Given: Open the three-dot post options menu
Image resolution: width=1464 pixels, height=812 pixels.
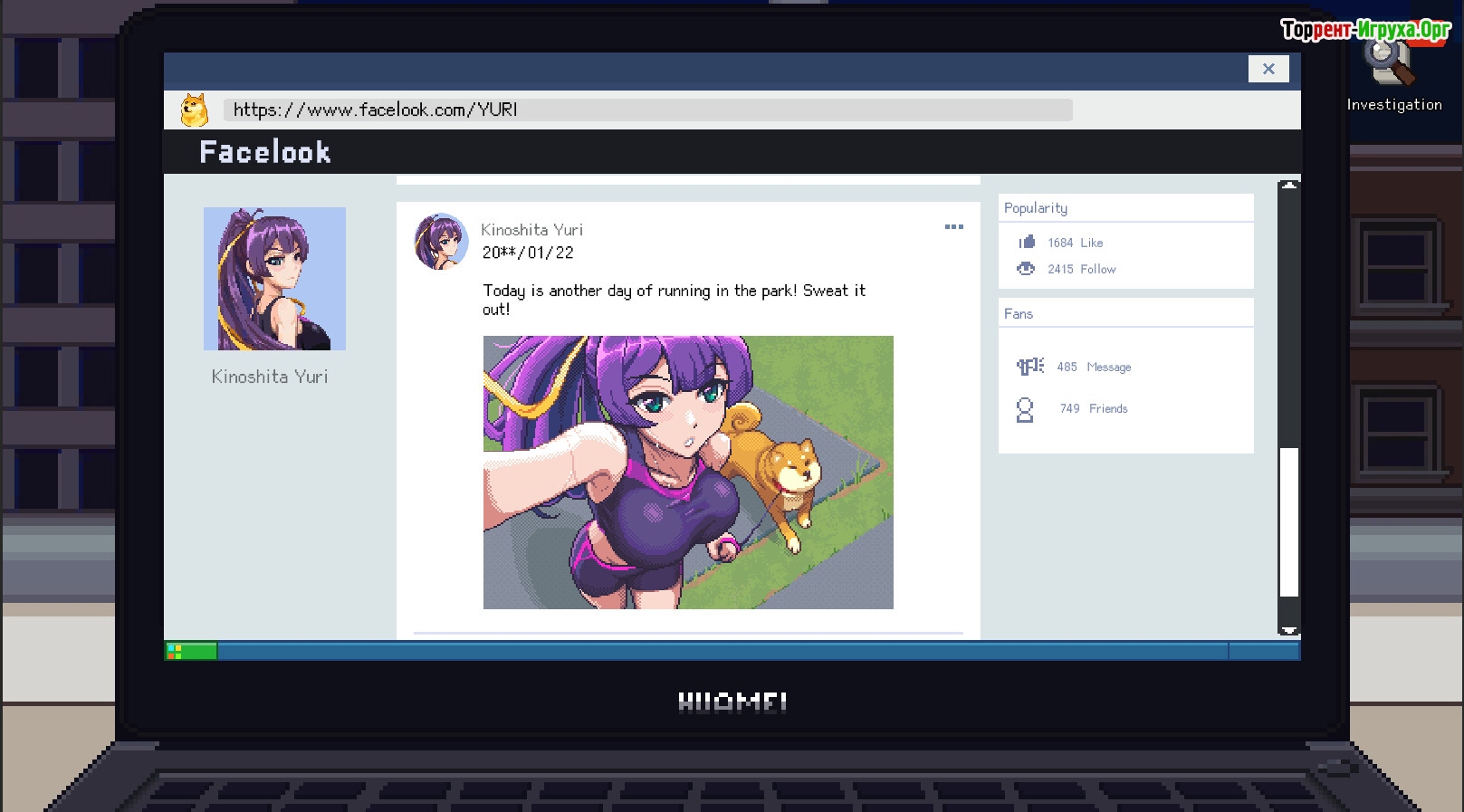Looking at the screenshot, I should click(x=954, y=227).
